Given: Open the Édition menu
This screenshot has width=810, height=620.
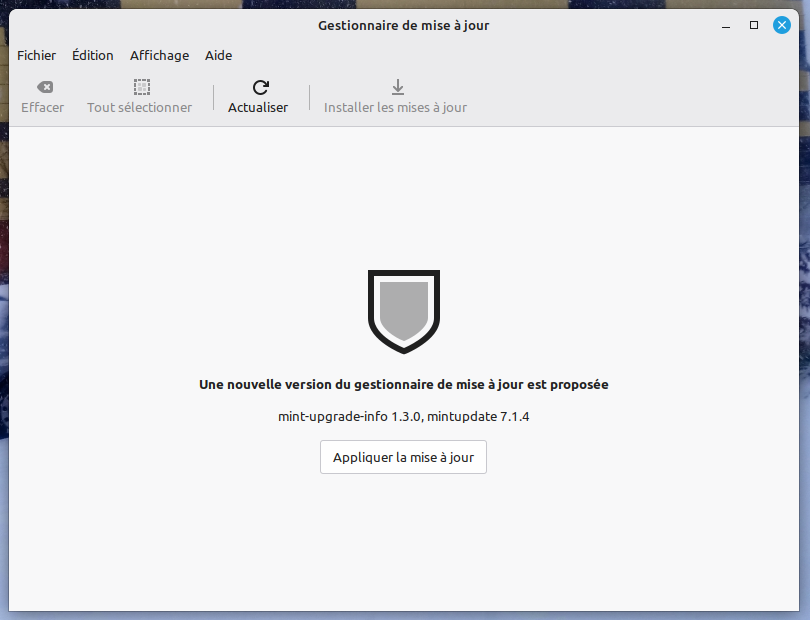Looking at the screenshot, I should (93, 56).
